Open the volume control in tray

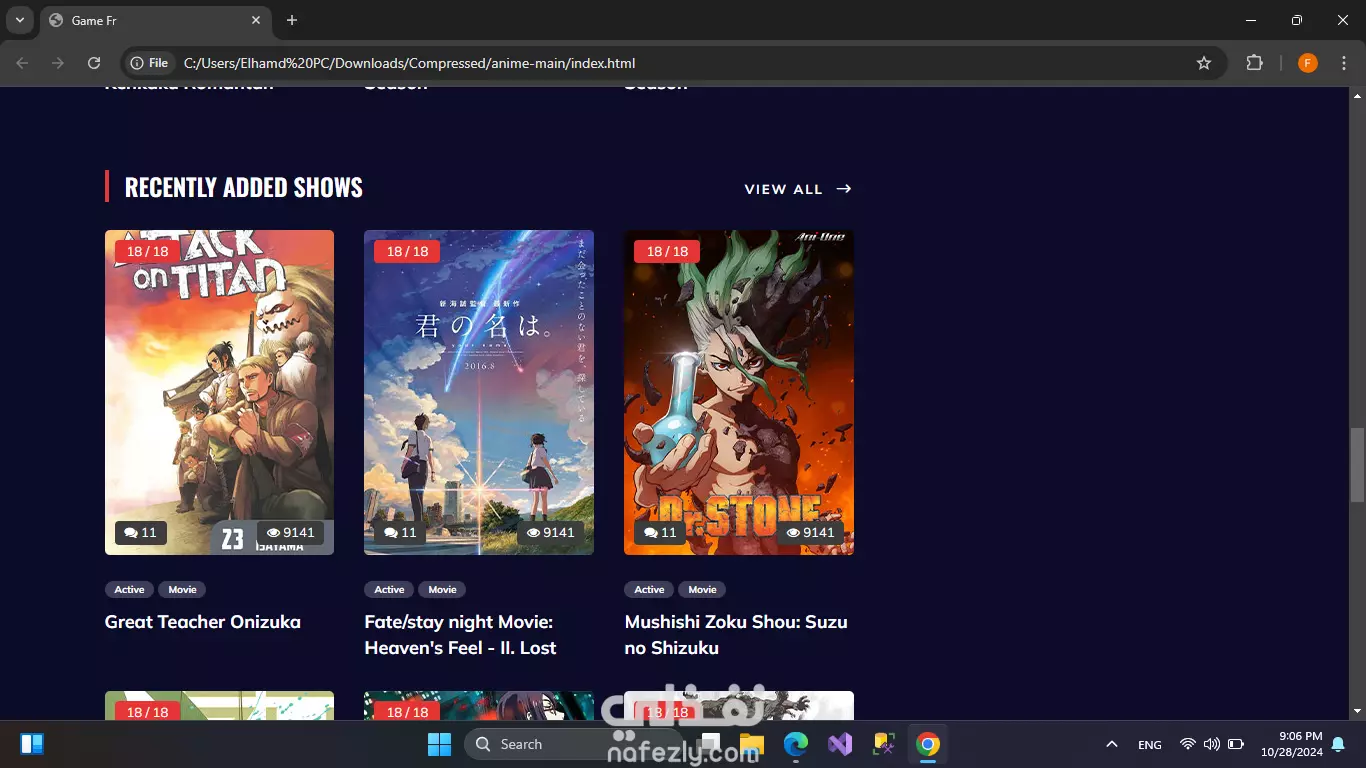coord(1212,744)
